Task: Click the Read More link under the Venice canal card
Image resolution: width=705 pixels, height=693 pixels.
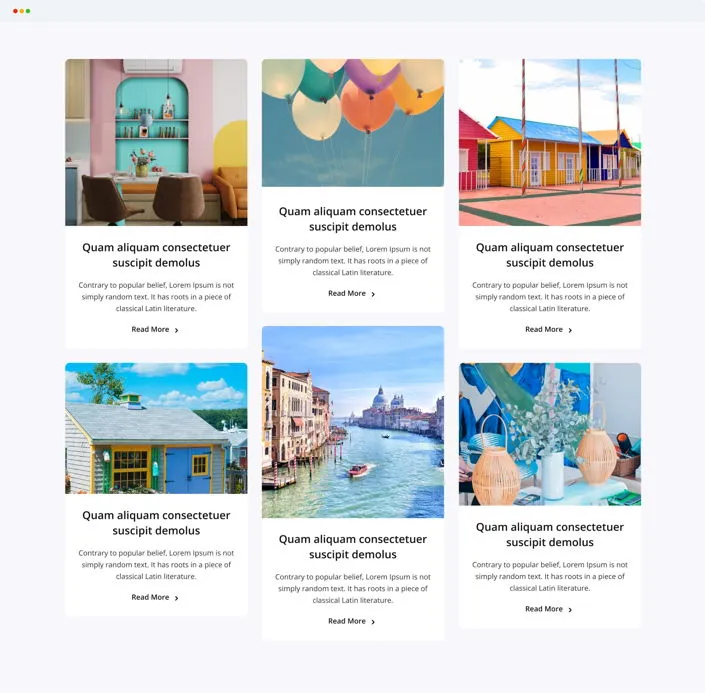Action: 347,621
